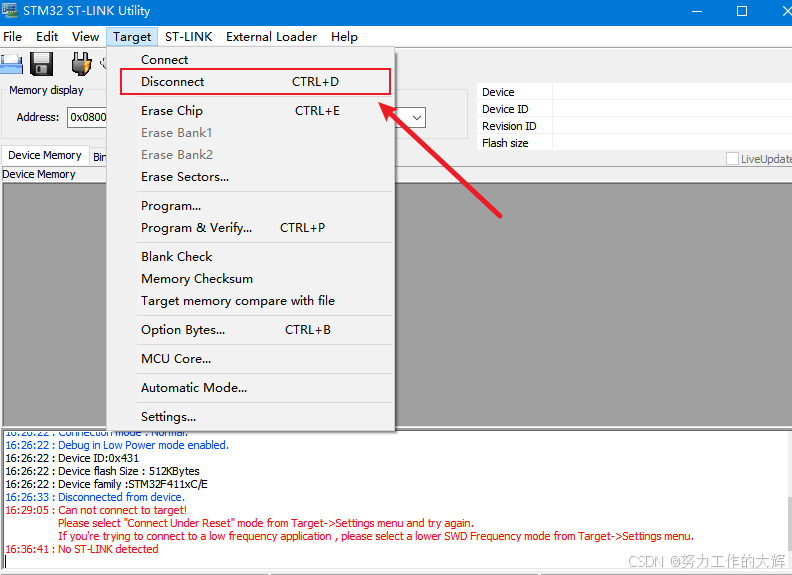This screenshot has height=575, width=792.
Task: Select Erase Sectors... menu entry
Action: coord(251,177)
